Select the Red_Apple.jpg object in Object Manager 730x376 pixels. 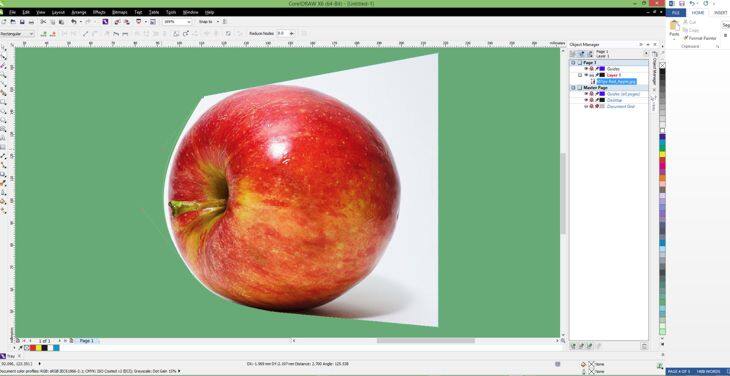(x=616, y=81)
